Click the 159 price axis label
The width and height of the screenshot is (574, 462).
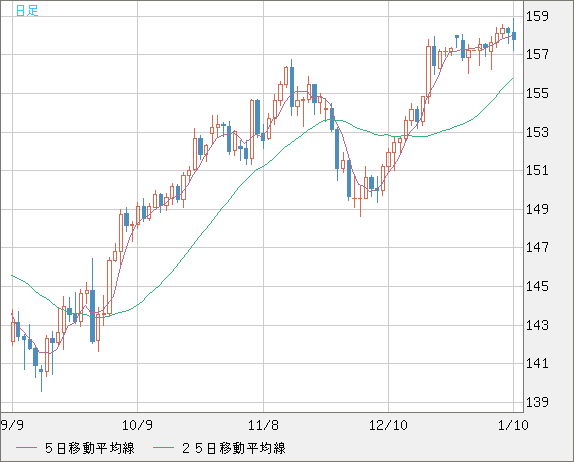[x=537, y=16]
